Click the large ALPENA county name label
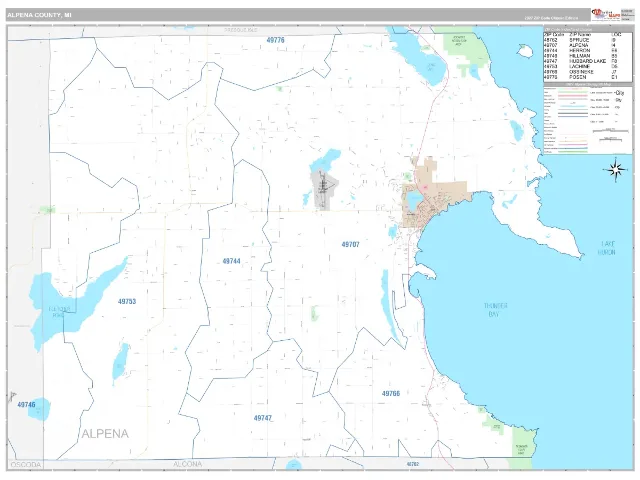The image size is (640, 480). pyautogui.click(x=105, y=433)
